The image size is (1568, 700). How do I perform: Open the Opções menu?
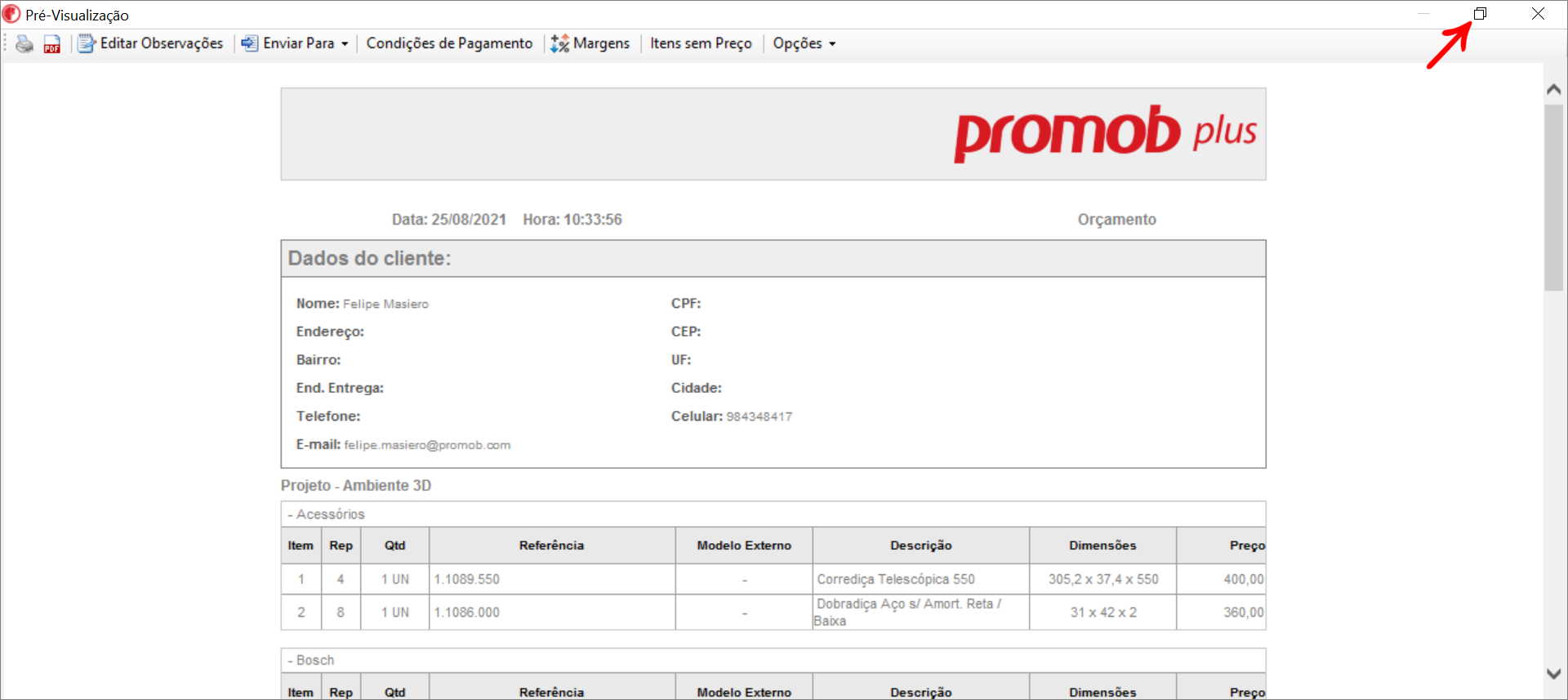click(x=798, y=43)
